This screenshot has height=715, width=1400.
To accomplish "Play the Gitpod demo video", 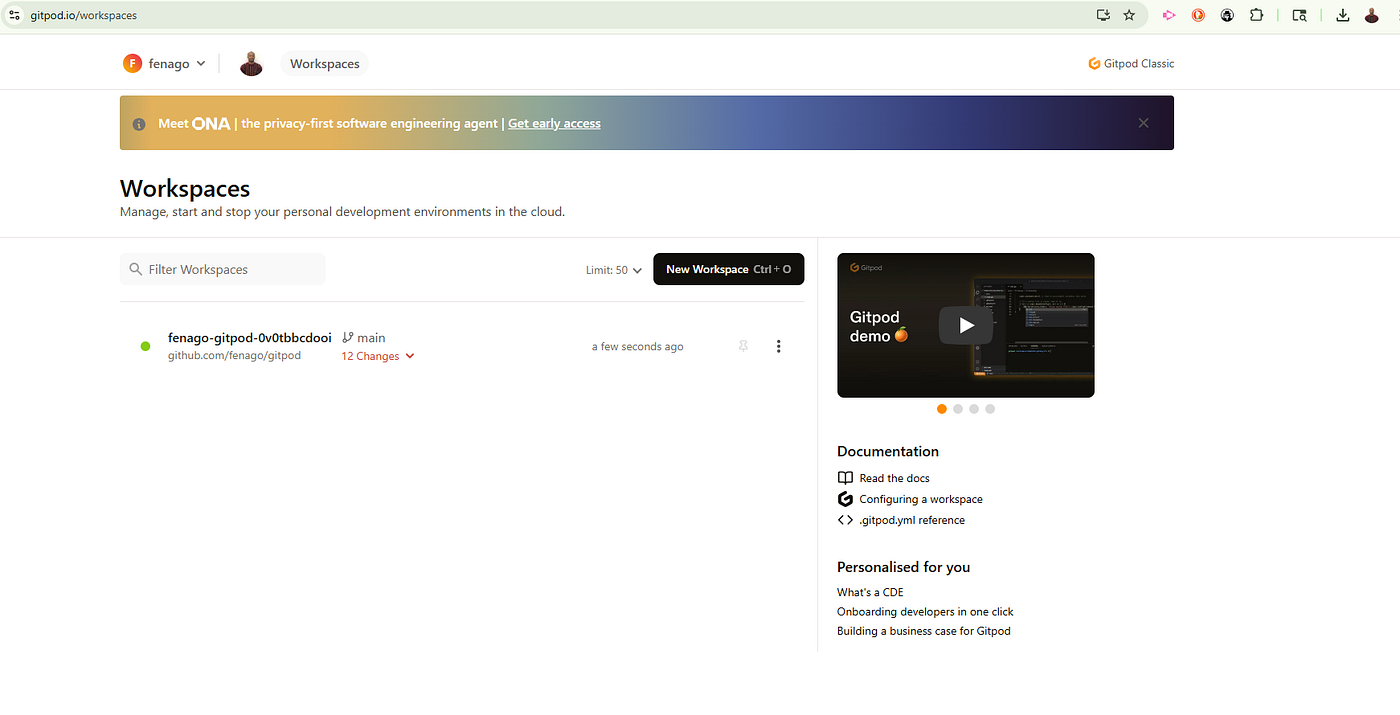I will [x=966, y=325].
